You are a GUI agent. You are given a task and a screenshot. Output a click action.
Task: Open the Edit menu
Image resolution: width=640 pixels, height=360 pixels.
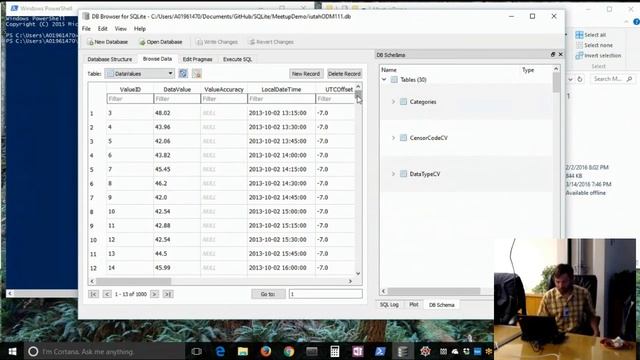tap(102, 29)
